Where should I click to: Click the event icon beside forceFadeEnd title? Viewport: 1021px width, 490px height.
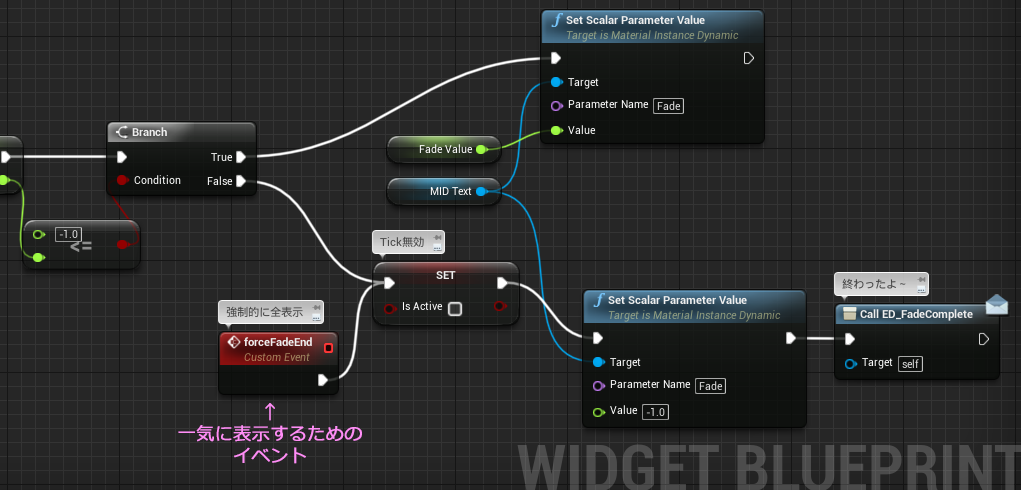click(234, 342)
